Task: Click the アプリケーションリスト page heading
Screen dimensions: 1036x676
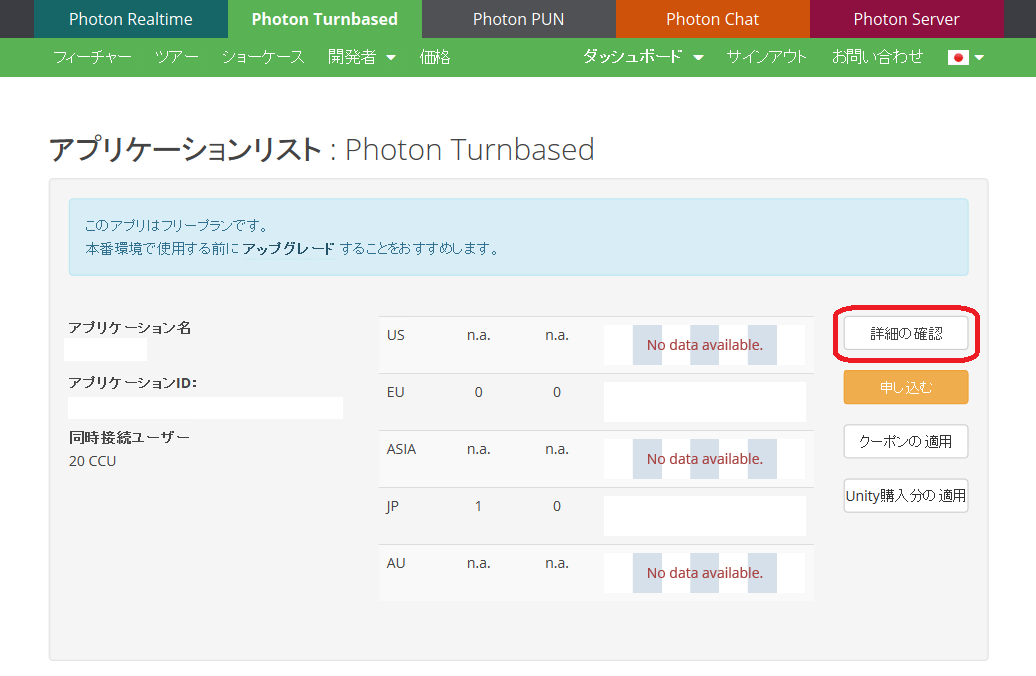Action: tap(322, 150)
